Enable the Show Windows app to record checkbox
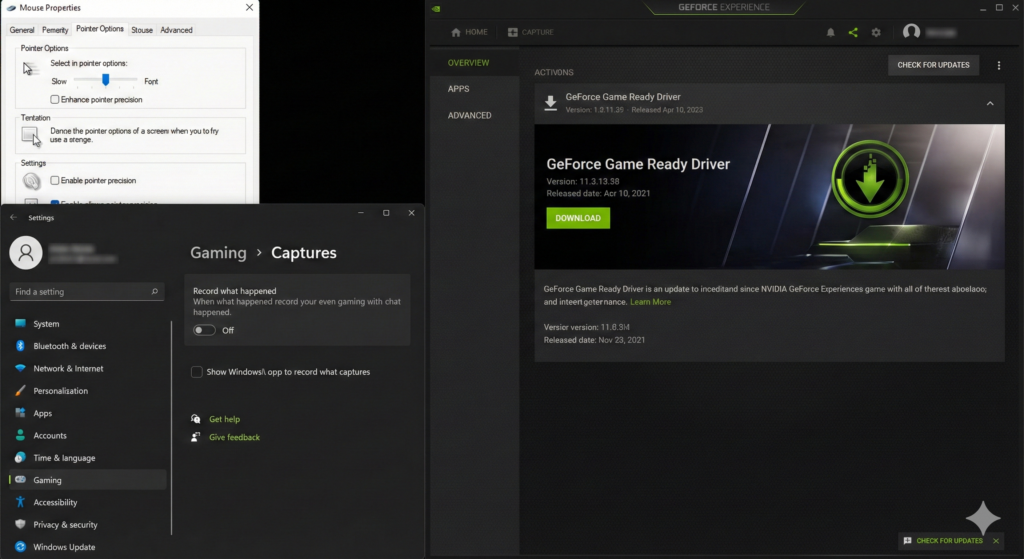This screenshot has height=559, width=1024. pyautogui.click(x=197, y=372)
